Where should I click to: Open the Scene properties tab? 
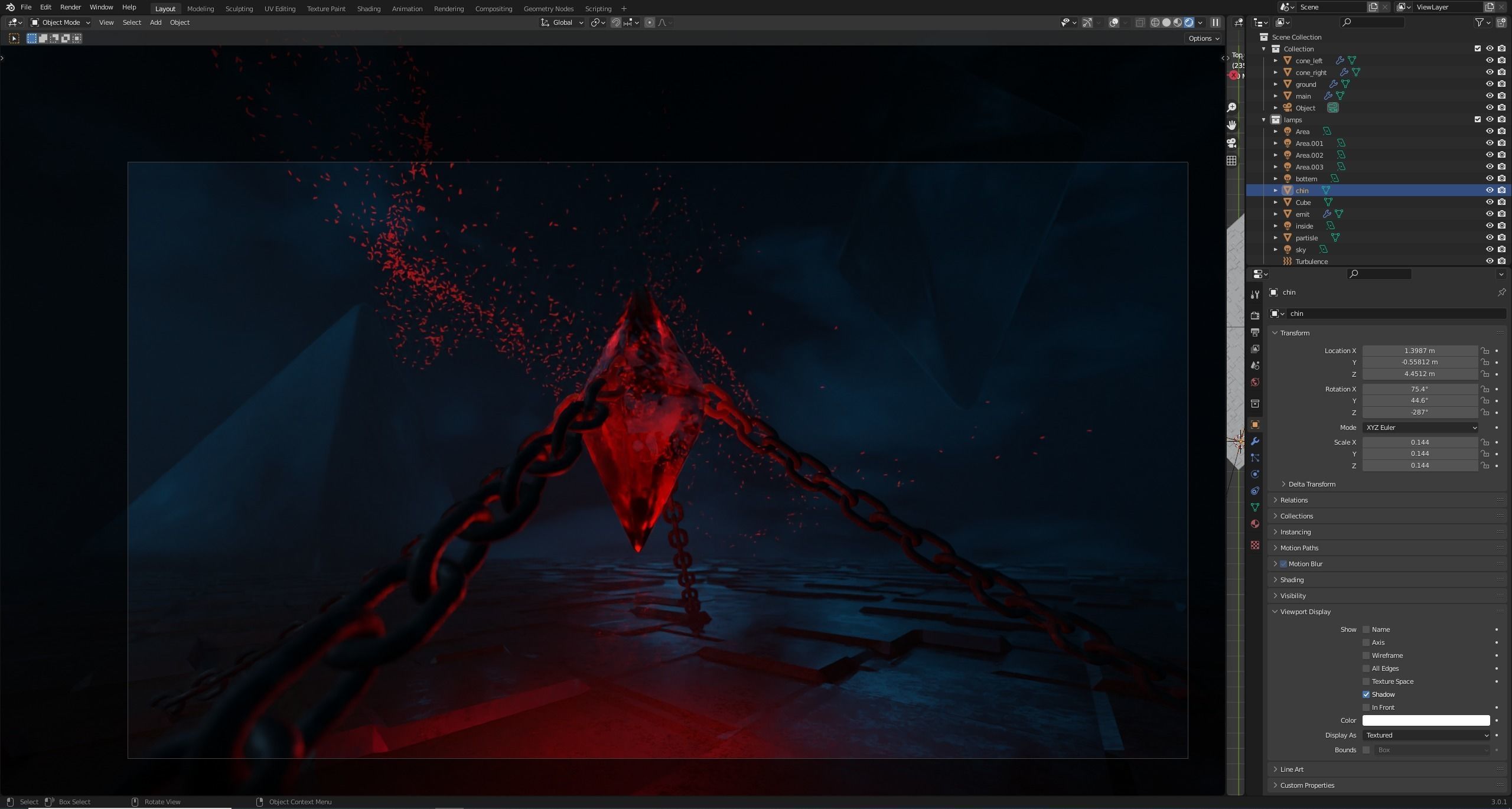(1255, 366)
